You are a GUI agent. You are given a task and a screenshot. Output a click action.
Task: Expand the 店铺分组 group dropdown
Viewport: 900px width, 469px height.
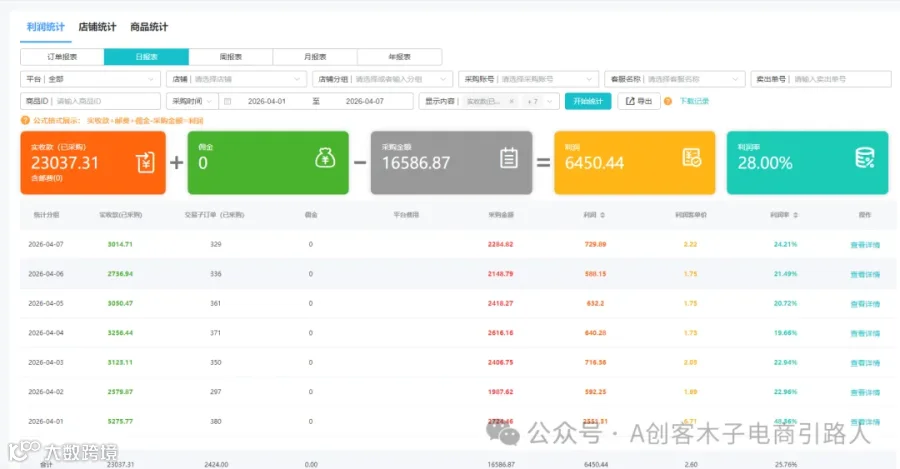pos(382,79)
